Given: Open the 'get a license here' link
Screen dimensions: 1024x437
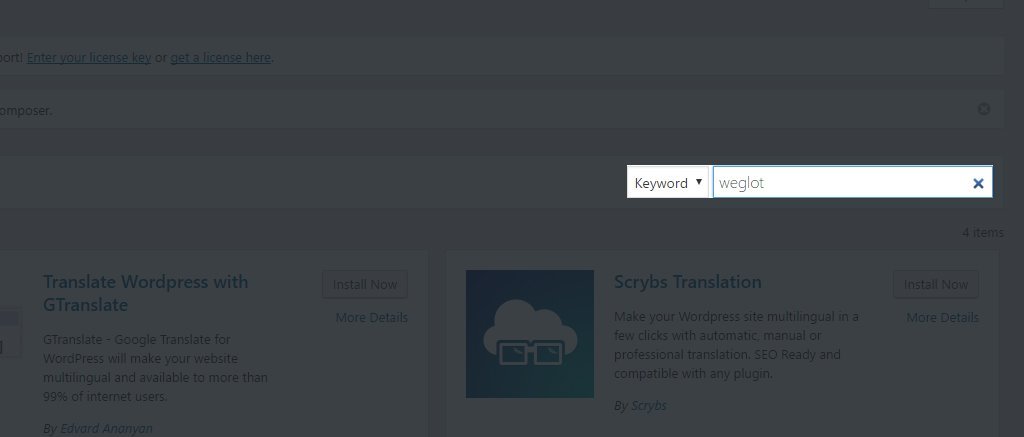Looking at the screenshot, I should click(220, 57).
